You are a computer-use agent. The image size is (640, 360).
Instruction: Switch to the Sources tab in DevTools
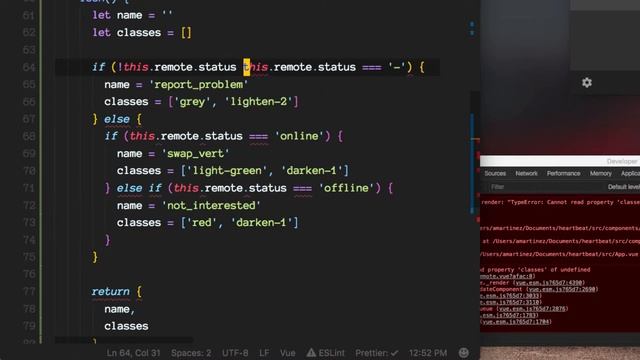pyautogui.click(x=495, y=173)
